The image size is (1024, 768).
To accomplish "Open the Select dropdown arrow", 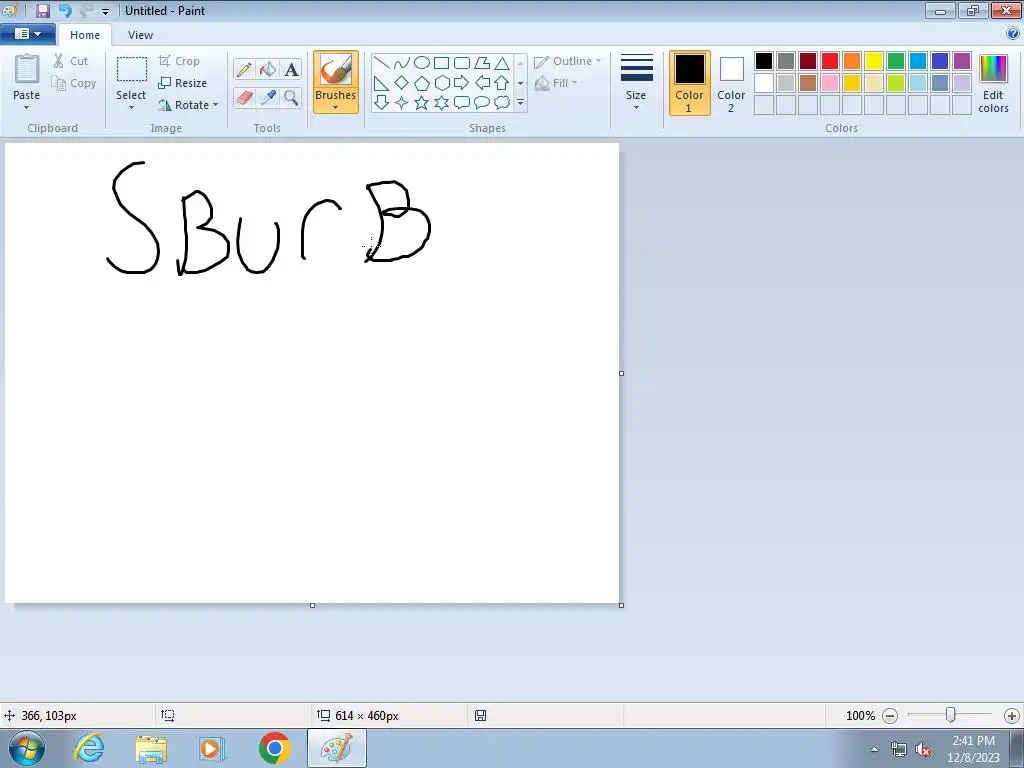I will [131, 108].
